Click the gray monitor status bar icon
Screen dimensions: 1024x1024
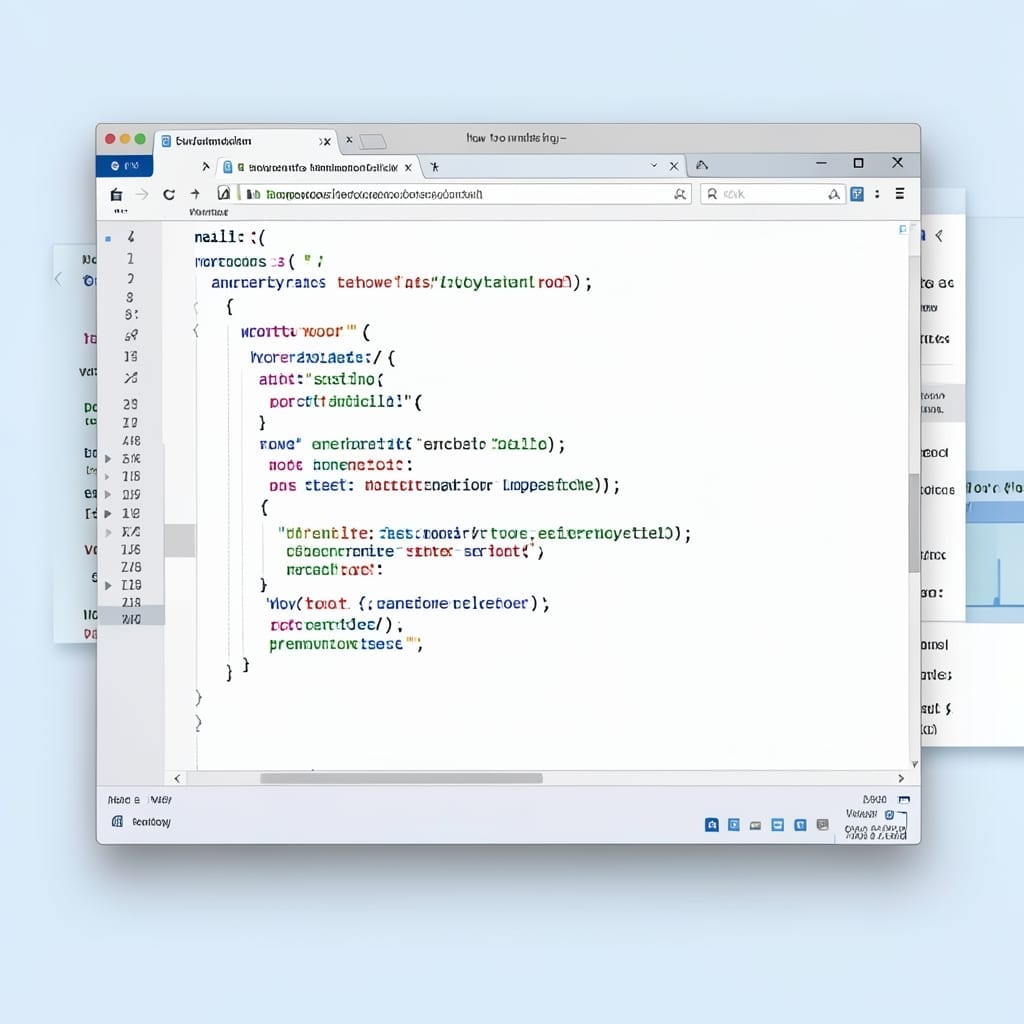pyautogui.click(x=823, y=825)
